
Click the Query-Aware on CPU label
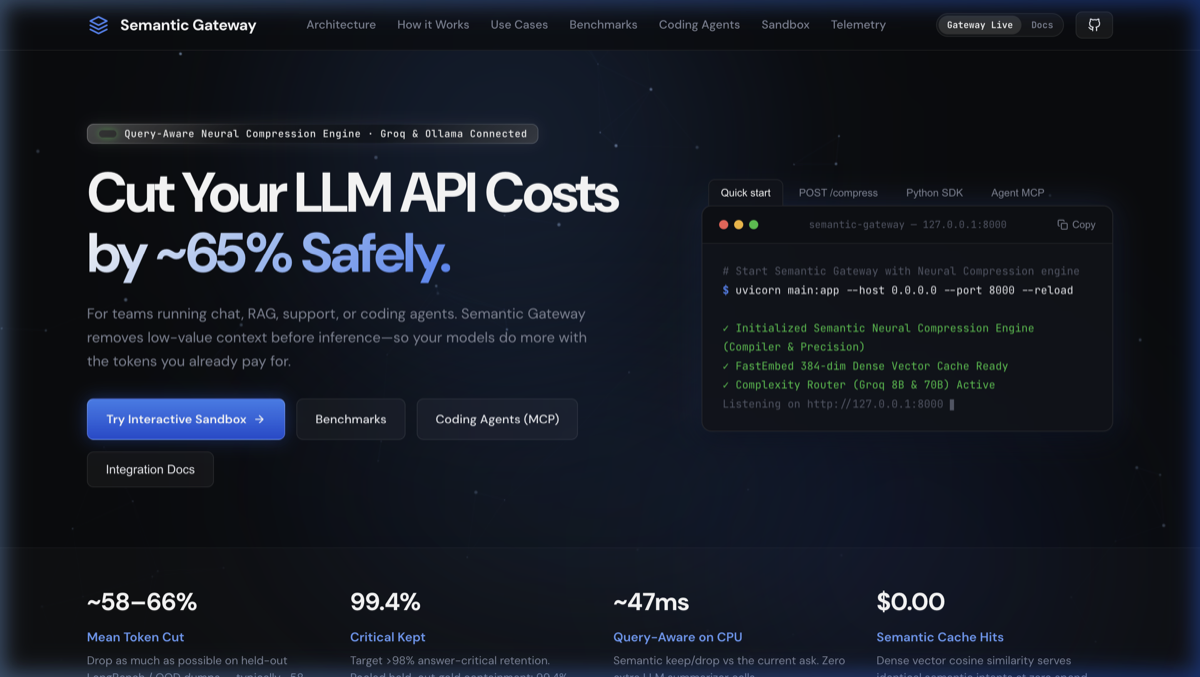tap(678, 637)
